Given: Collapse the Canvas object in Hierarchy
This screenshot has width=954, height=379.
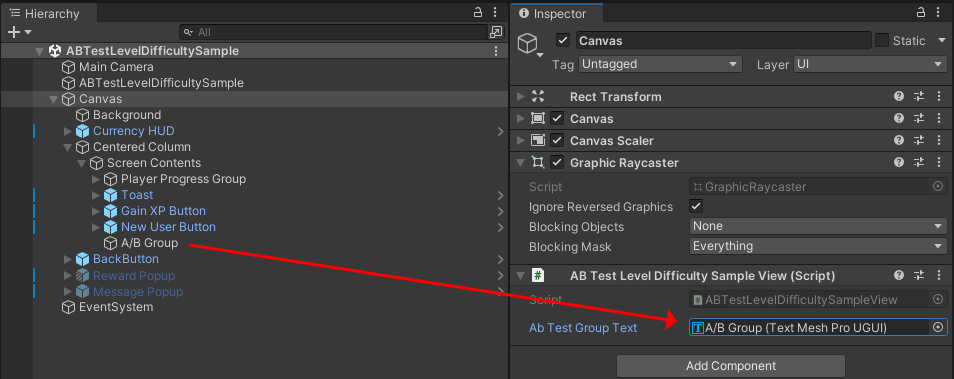Looking at the screenshot, I should click(x=54, y=99).
